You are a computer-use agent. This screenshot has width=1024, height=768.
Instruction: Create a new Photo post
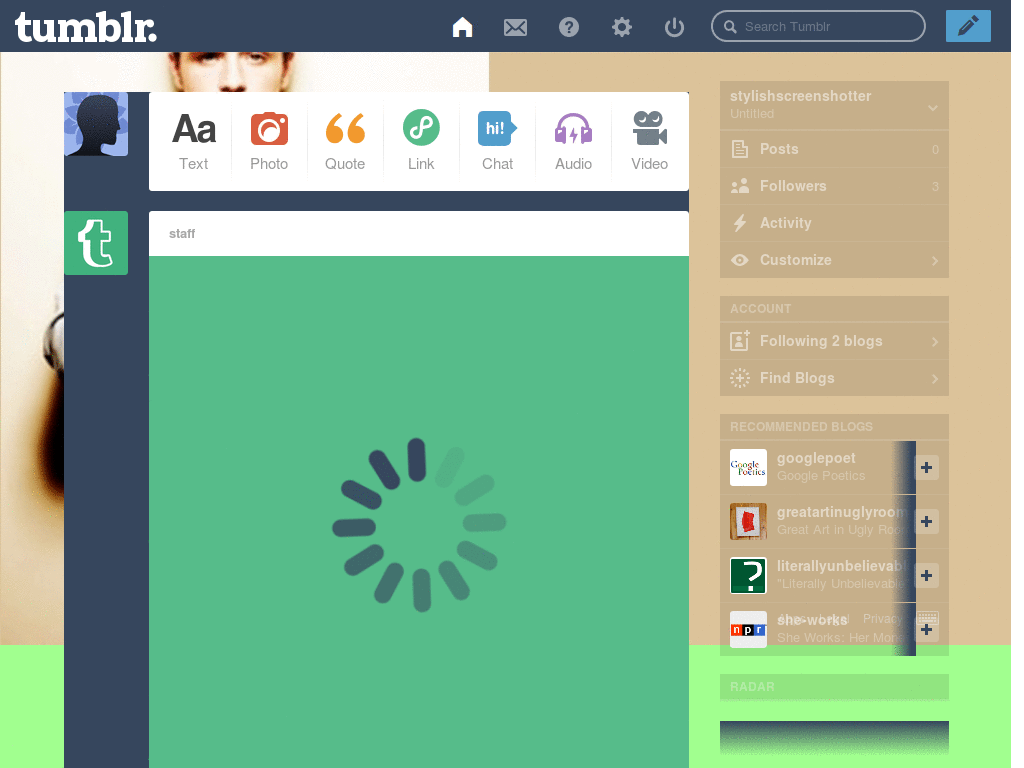(x=269, y=142)
